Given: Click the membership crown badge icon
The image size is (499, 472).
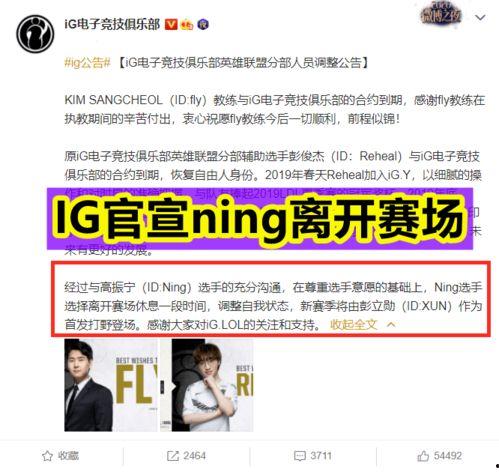Looking at the screenshot, I should tap(186, 25).
